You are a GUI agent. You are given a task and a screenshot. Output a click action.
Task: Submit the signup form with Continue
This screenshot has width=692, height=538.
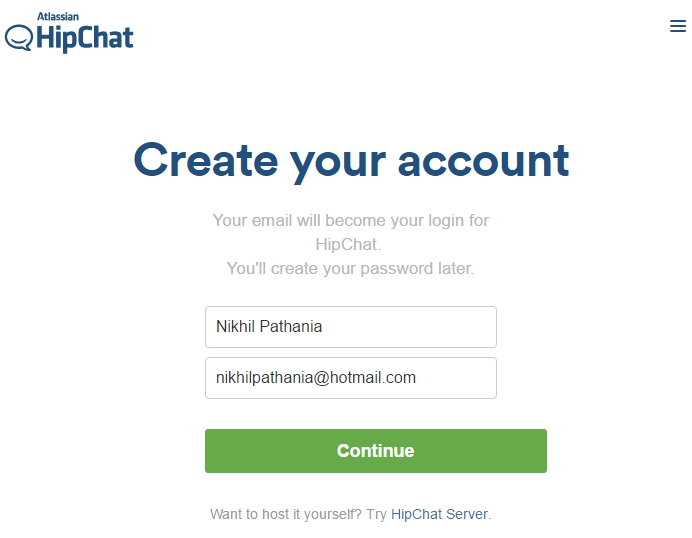(x=376, y=451)
